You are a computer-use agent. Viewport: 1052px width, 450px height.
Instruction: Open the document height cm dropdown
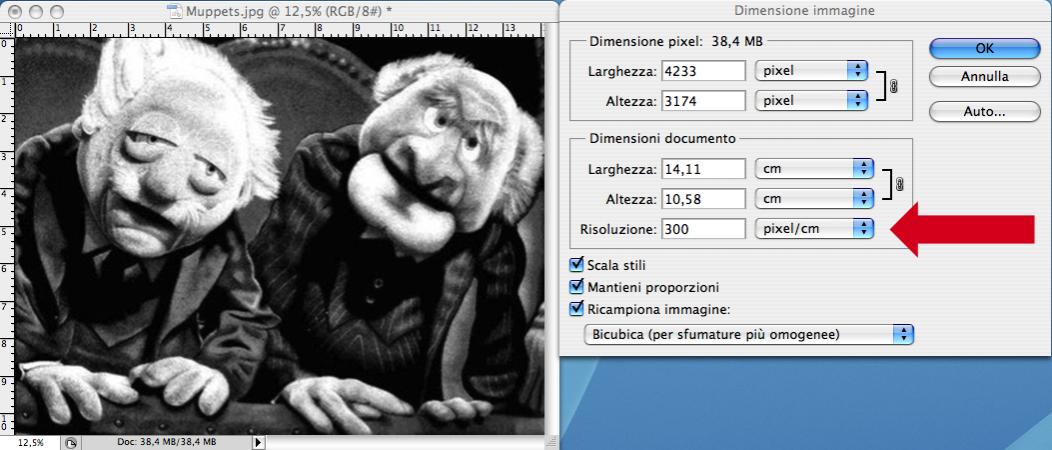(814, 199)
